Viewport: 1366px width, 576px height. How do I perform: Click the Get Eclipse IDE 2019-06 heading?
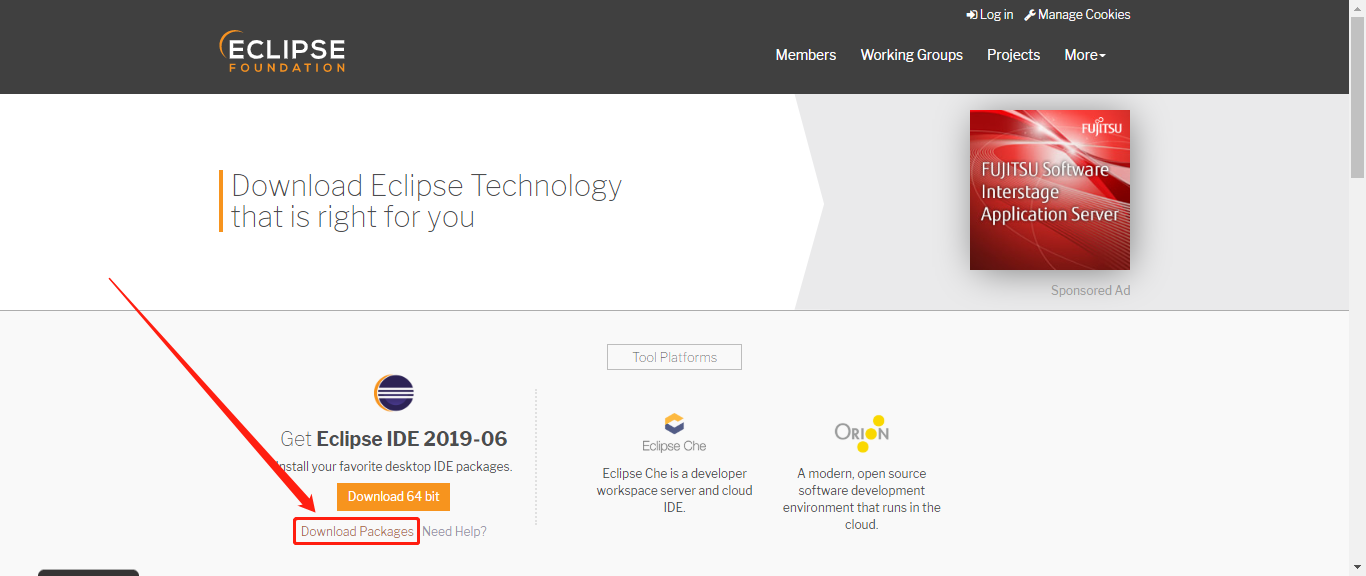(x=394, y=438)
